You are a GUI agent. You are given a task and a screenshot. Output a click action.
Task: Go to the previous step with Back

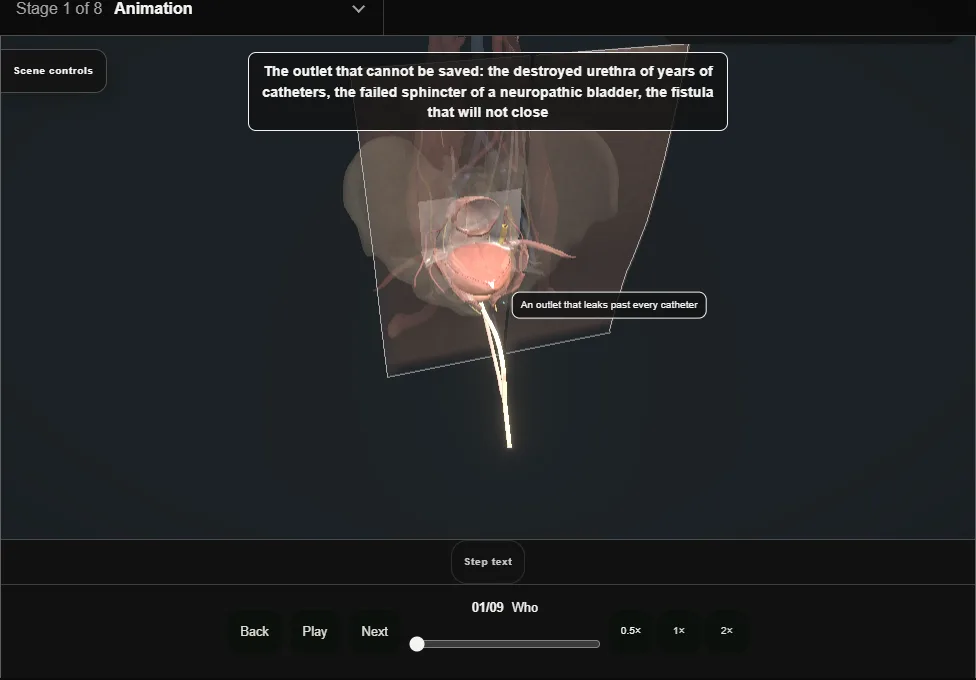point(255,631)
